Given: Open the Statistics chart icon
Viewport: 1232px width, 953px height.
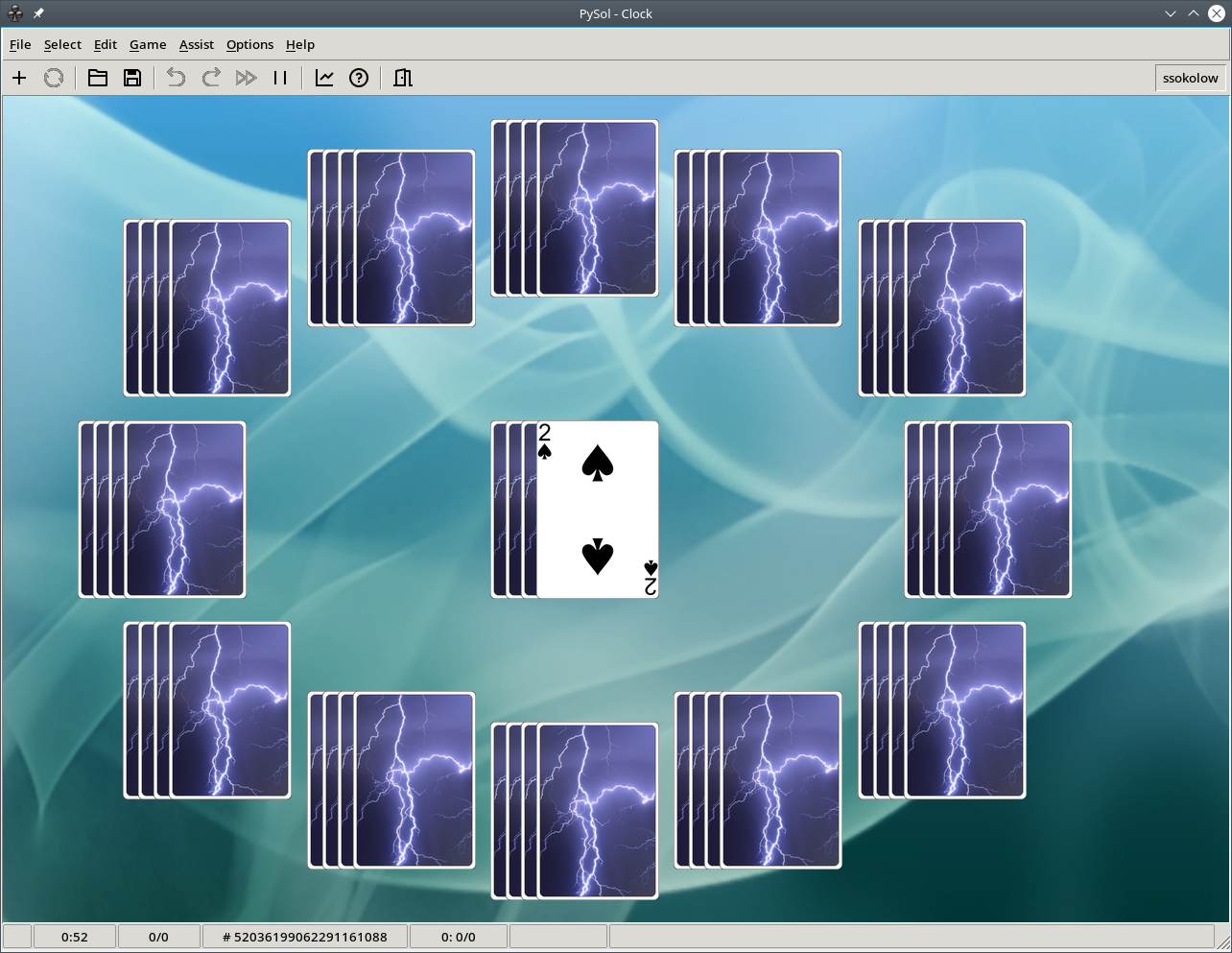Looking at the screenshot, I should click(x=324, y=78).
